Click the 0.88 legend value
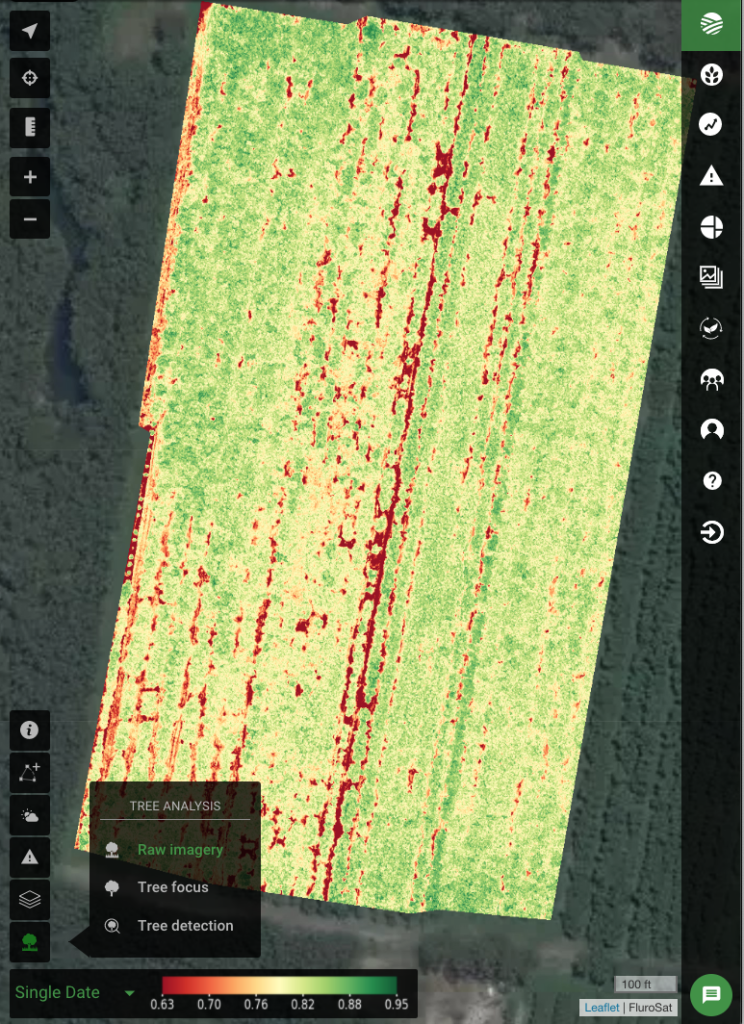Image resolution: width=744 pixels, height=1024 pixels. (350, 1004)
